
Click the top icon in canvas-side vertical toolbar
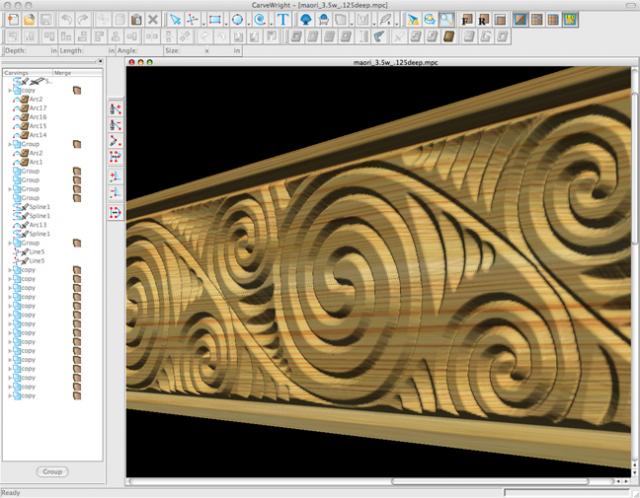coord(115,108)
